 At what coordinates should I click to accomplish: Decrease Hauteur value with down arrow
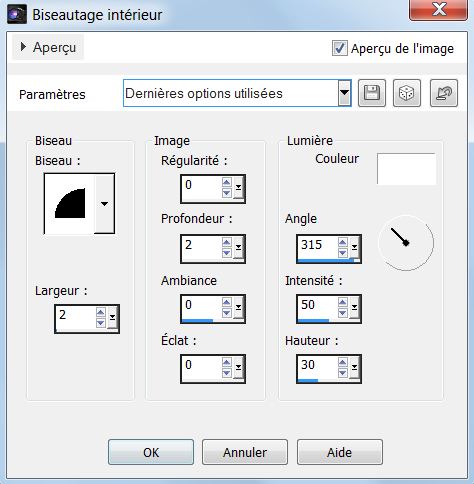(x=342, y=373)
